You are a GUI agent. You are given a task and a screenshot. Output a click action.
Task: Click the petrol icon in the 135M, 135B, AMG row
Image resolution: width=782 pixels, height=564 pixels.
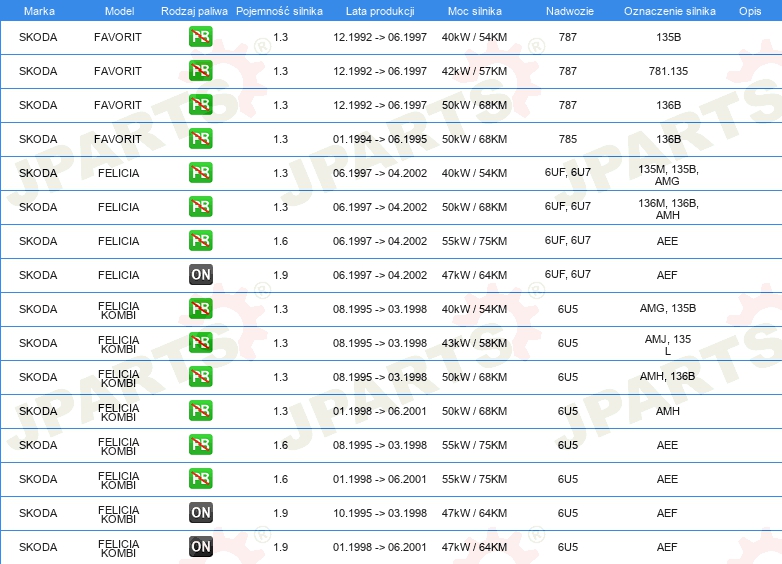(200, 173)
